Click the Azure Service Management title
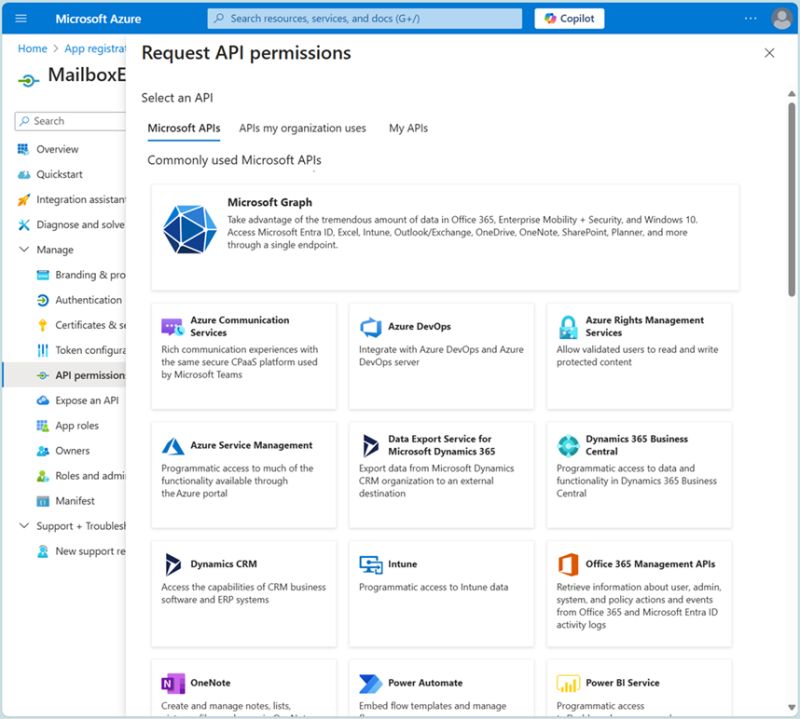Screen dimensions: 800x719 pos(251,445)
